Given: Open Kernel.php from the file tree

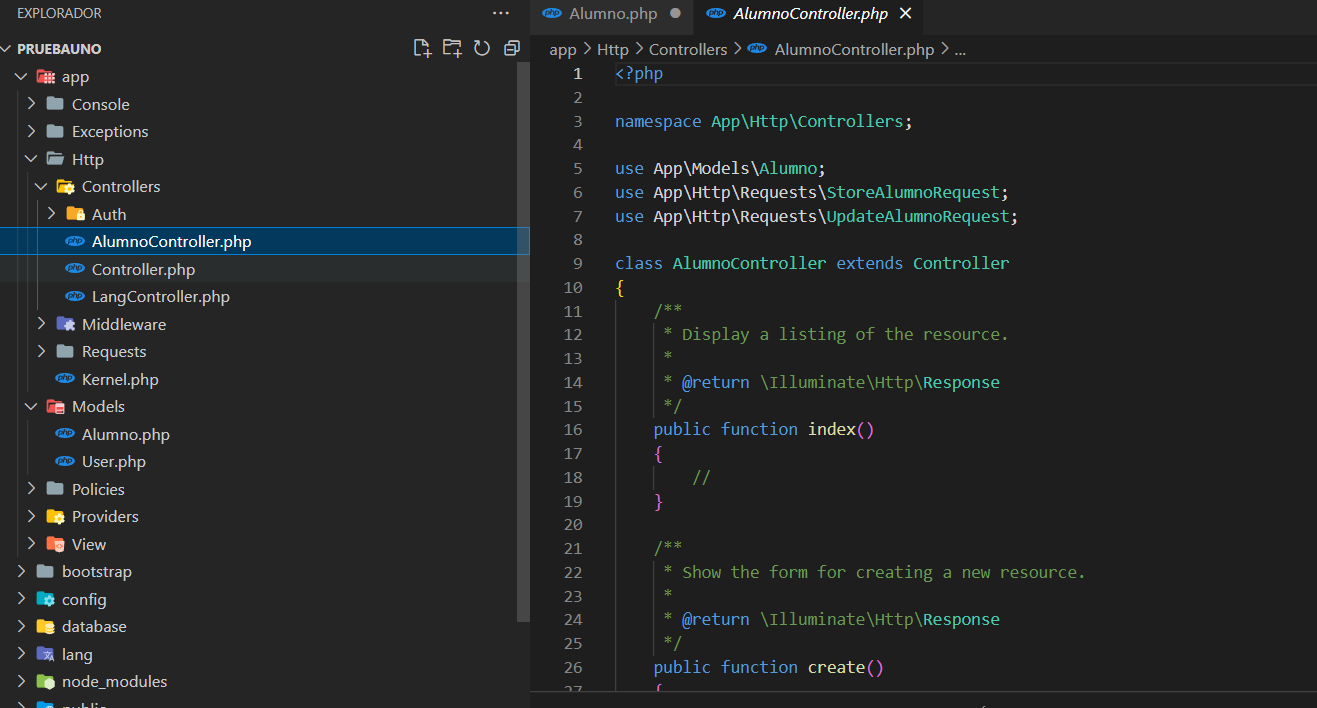Looking at the screenshot, I should 120,380.
